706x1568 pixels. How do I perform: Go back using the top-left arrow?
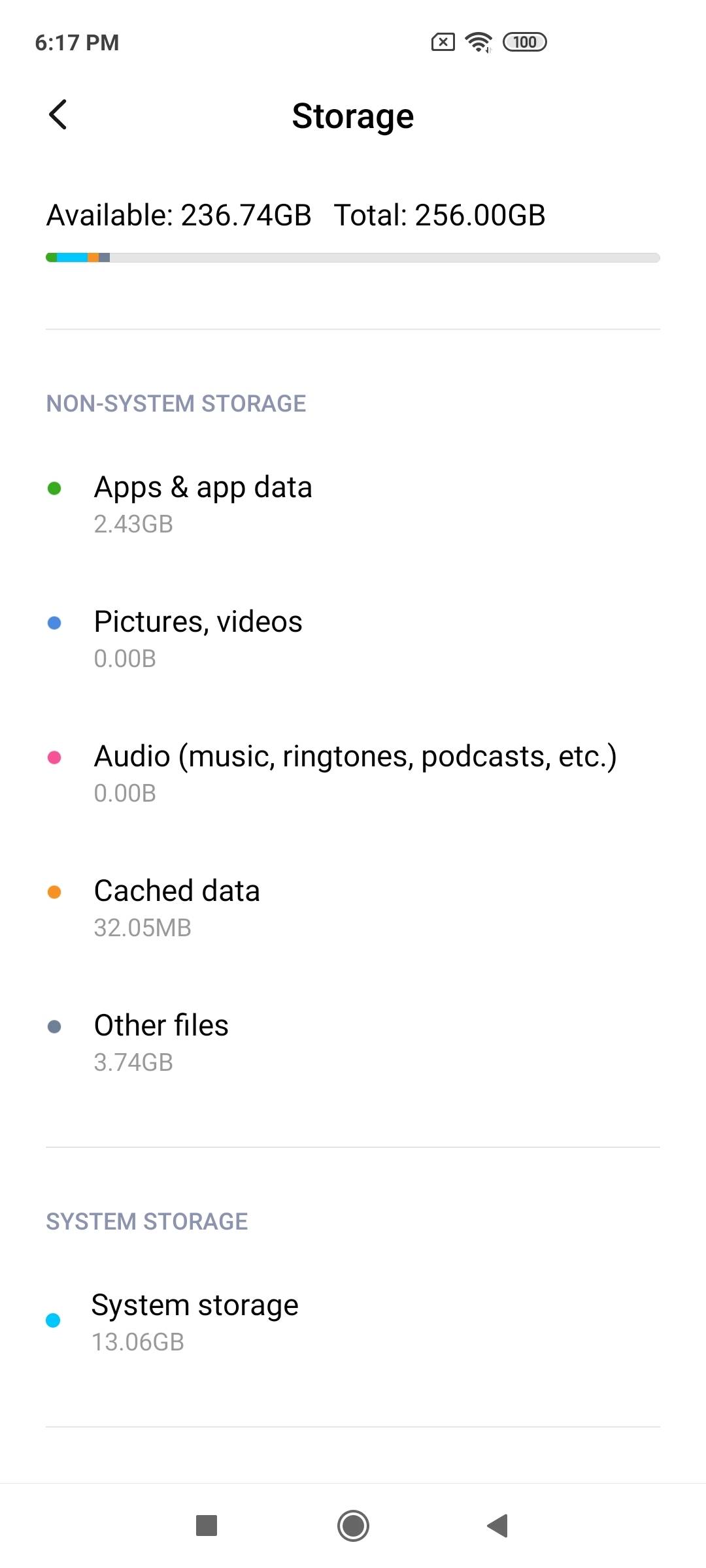click(58, 115)
